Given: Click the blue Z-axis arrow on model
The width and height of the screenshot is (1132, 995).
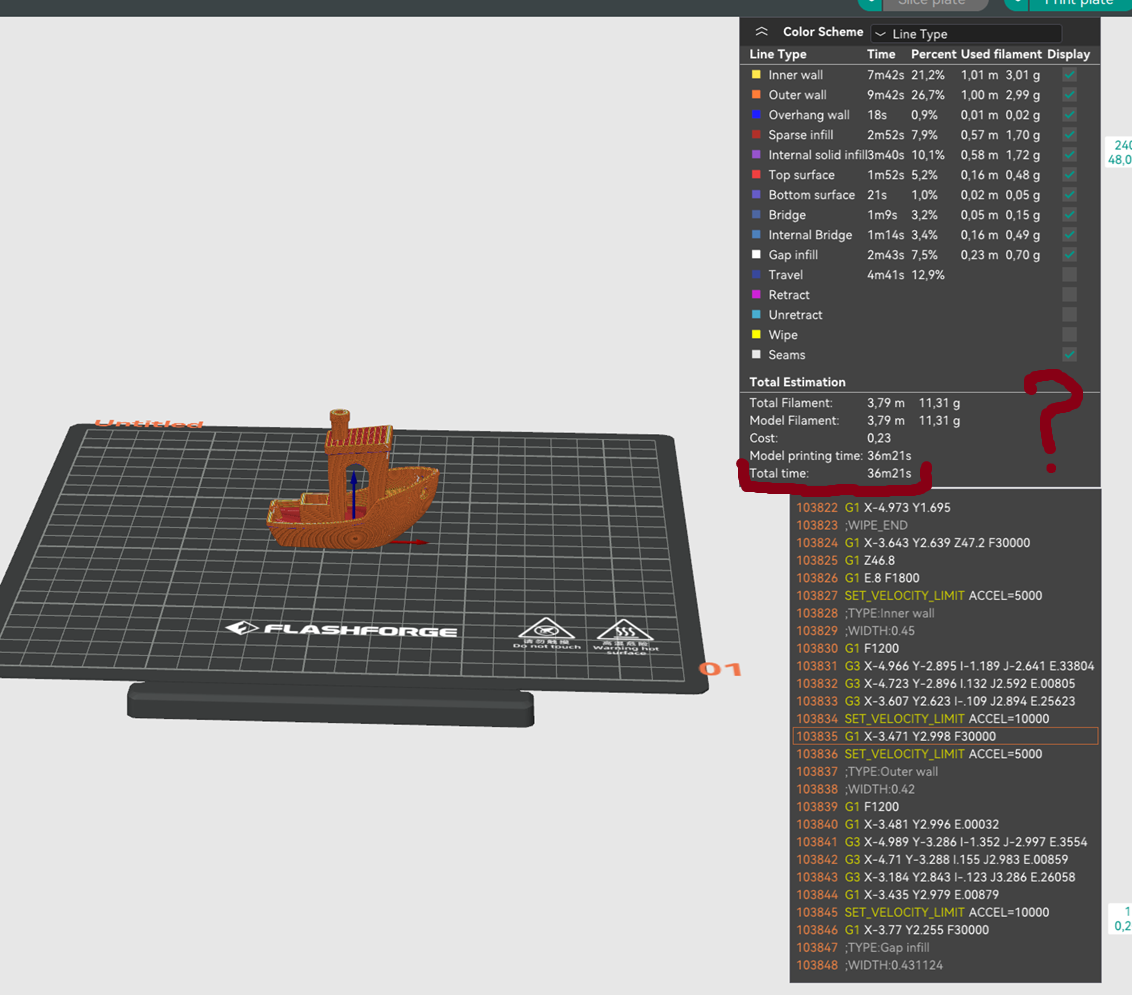Looking at the screenshot, I should coord(353,490).
